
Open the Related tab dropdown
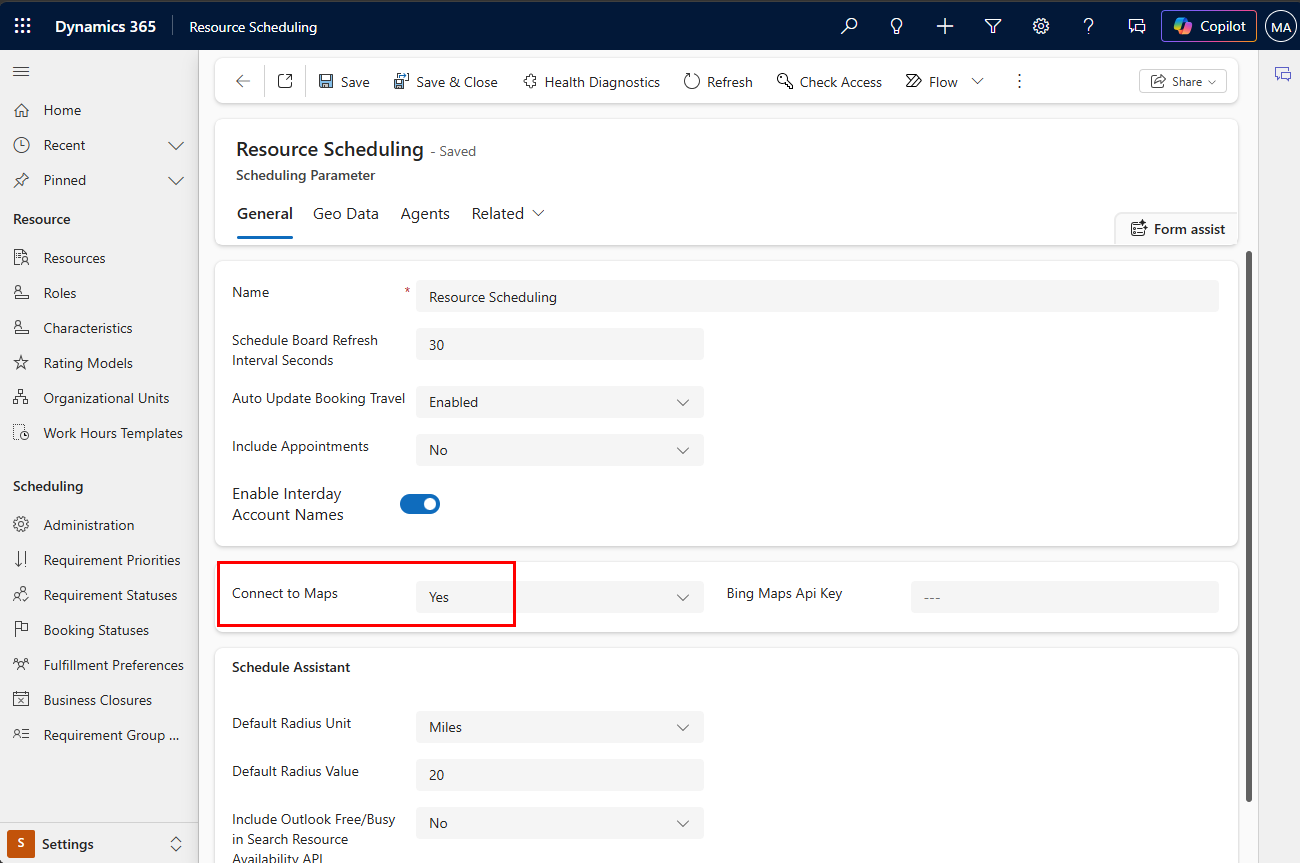coord(508,214)
